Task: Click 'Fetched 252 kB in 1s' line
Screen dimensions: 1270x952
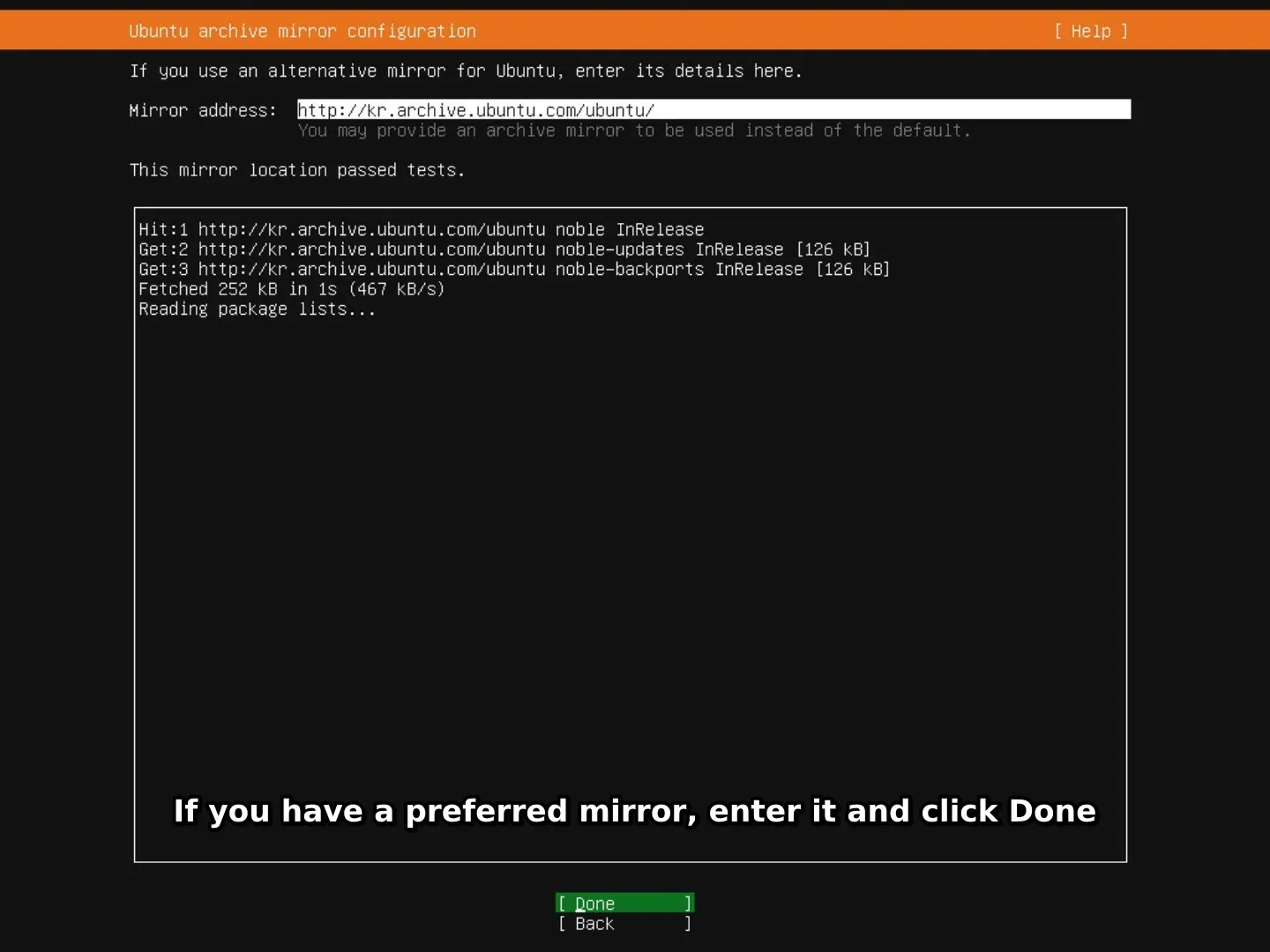Action: pyautogui.click(x=291, y=289)
